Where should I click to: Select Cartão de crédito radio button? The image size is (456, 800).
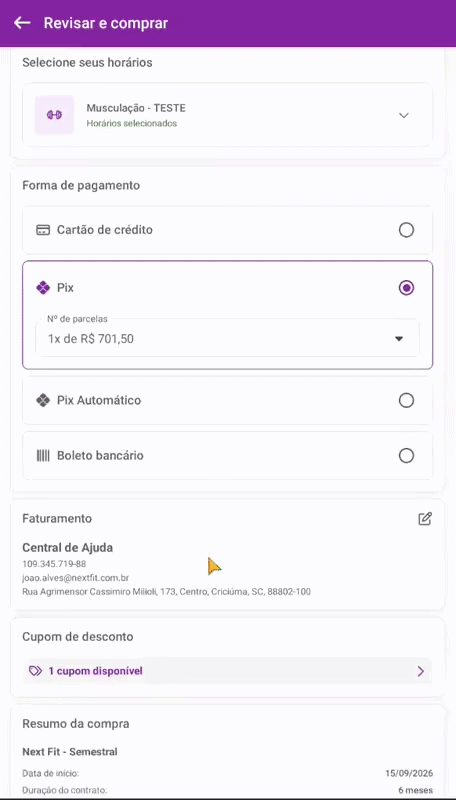(x=407, y=230)
